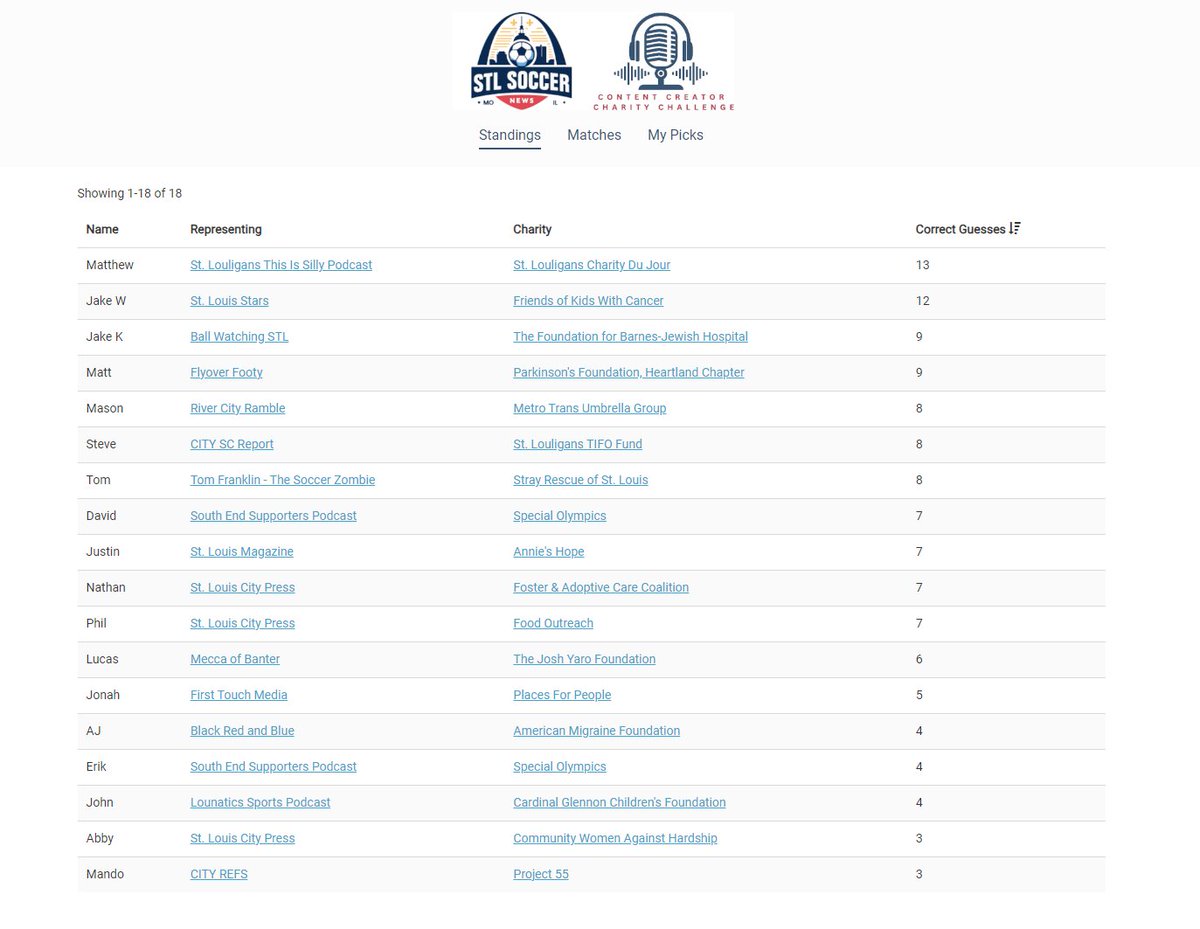Viewport: 1200px width, 929px height.
Task: Open the Places For People link
Action: pos(562,695)
